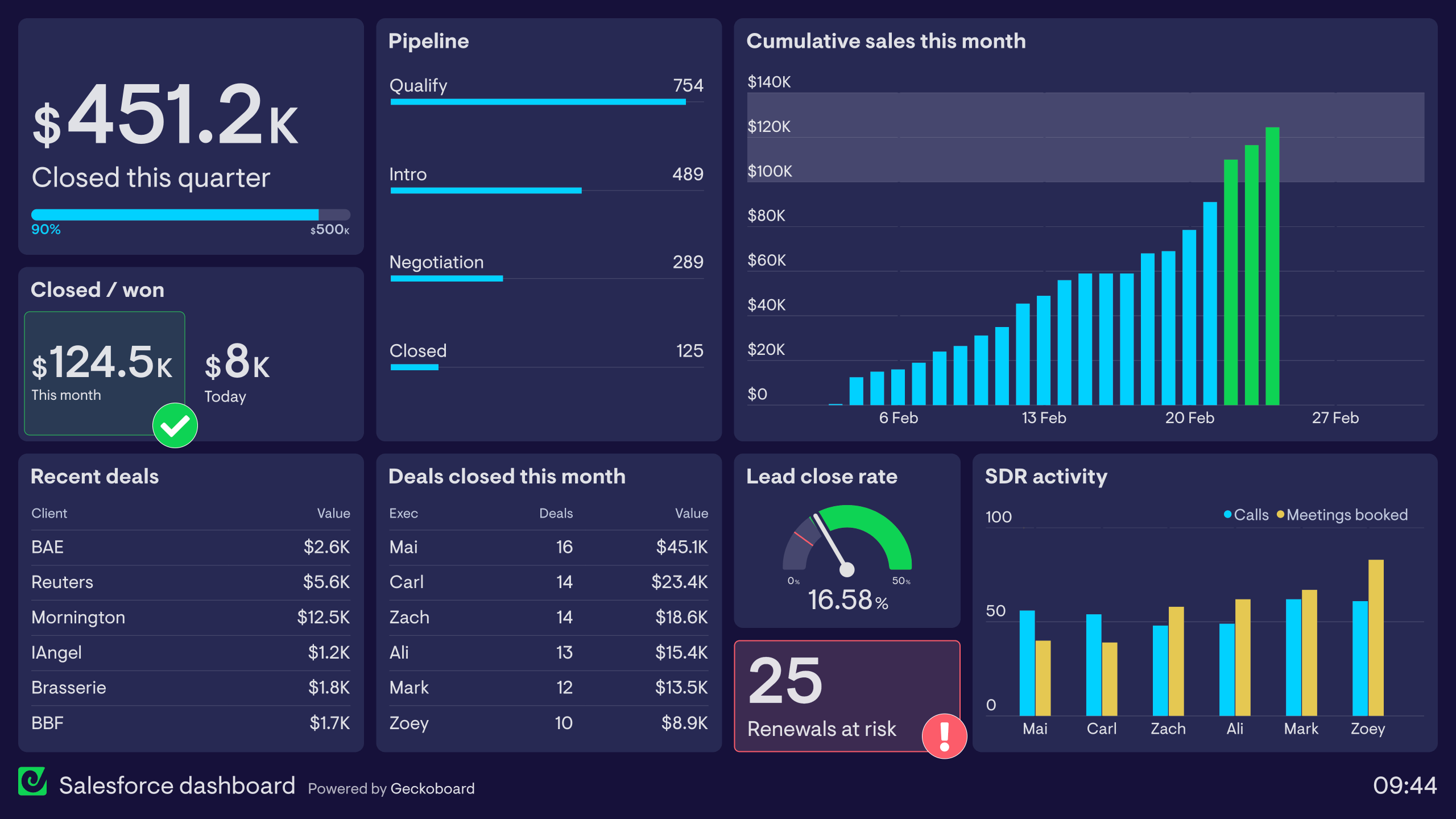Click the Negotiation bar in Pipeline
The image size is (1456, 819).
446,279
